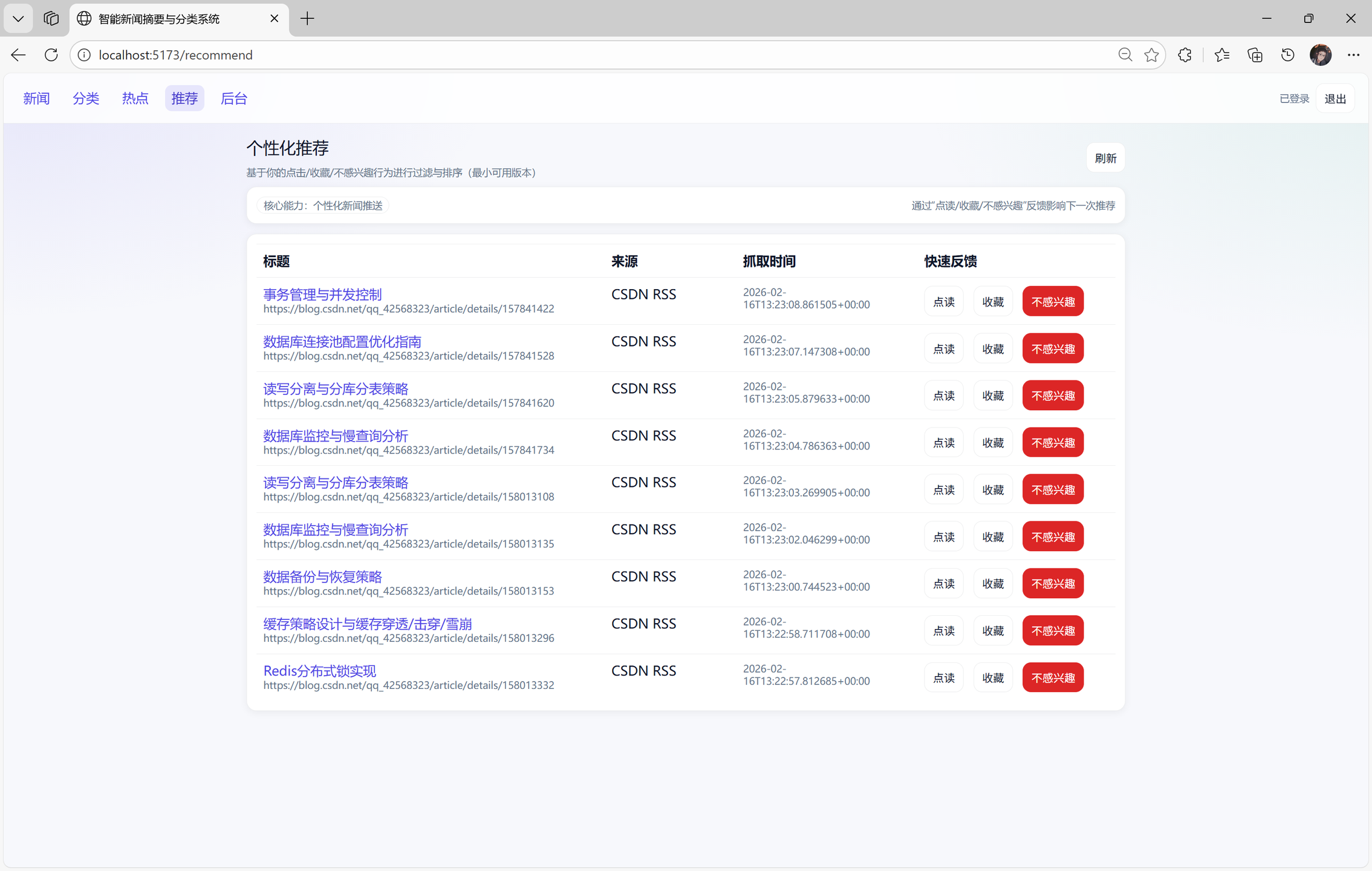The height and width of the screenshot is (871, 1372).
Task: Mark Redis分布式锁实现 as 不感兴趣
Action: (x=1052, y=677)
